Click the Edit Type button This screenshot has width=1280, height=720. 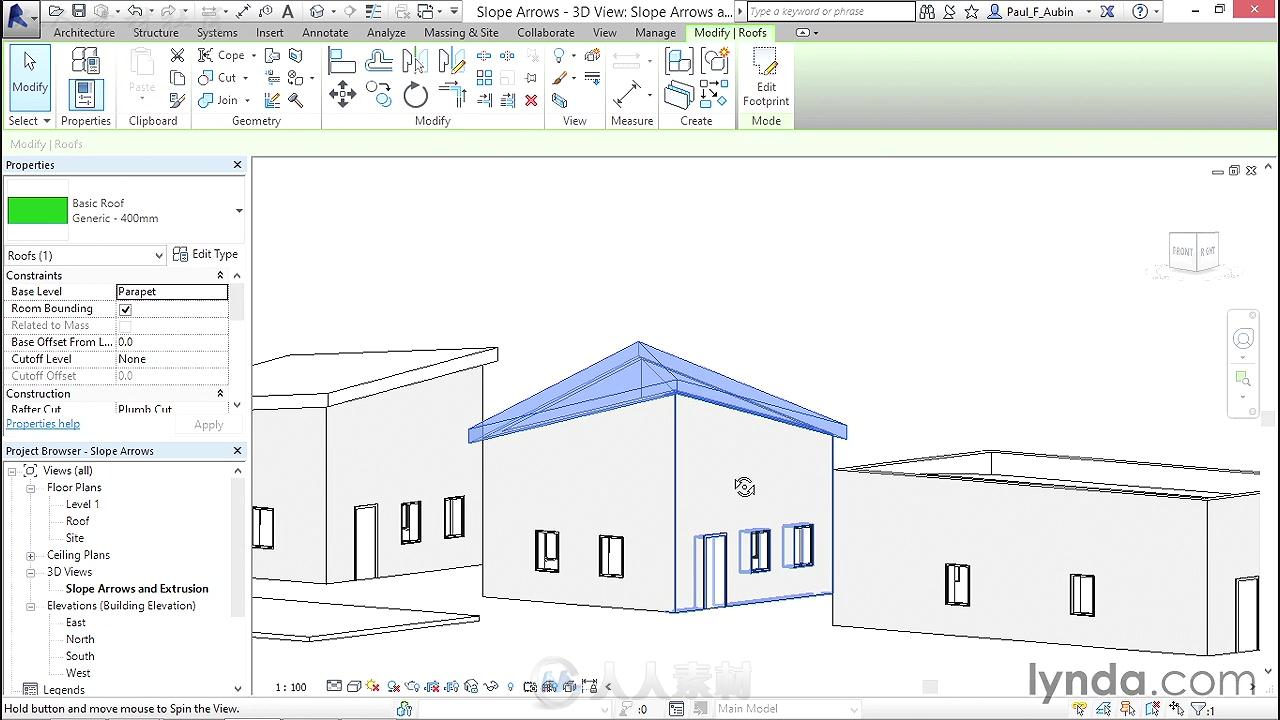coord(205,255)
